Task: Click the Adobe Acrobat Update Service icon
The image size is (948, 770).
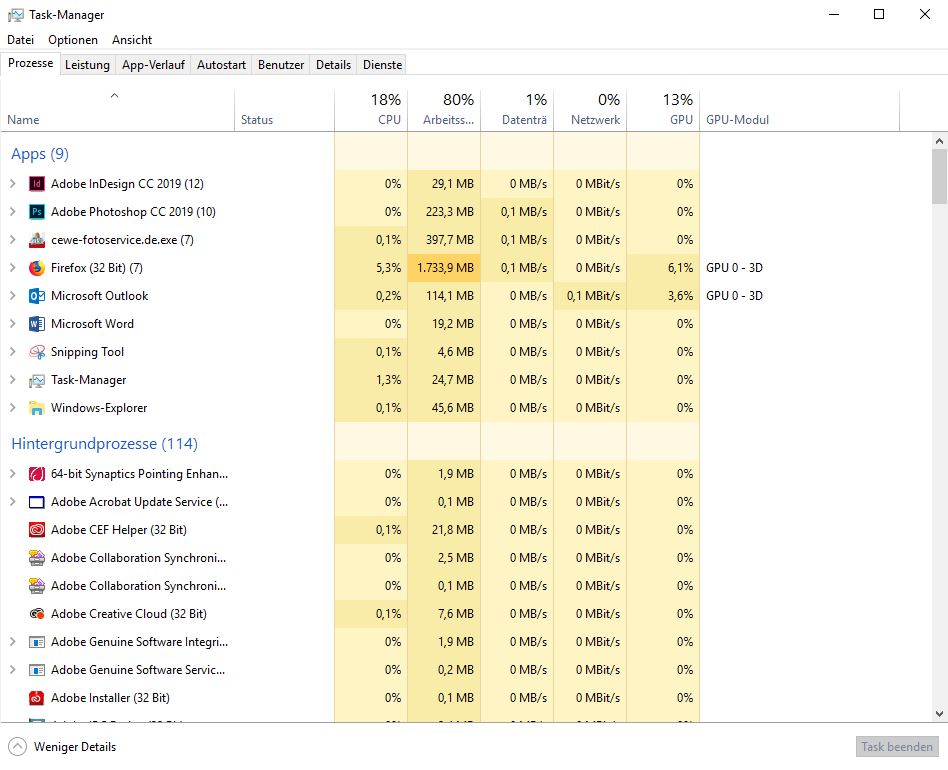Action: click(x=37, y=502)
